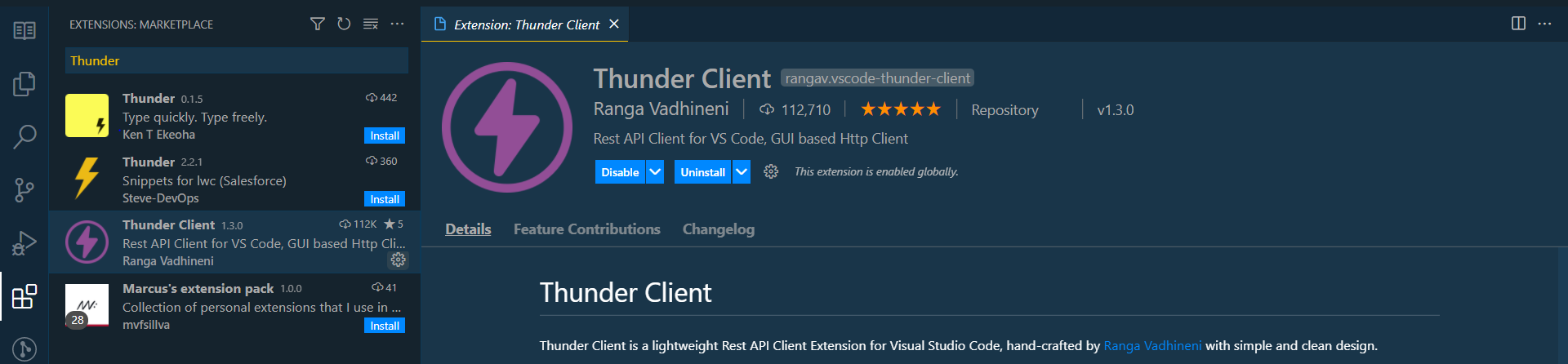Click the 28 extension count badge

78,320
